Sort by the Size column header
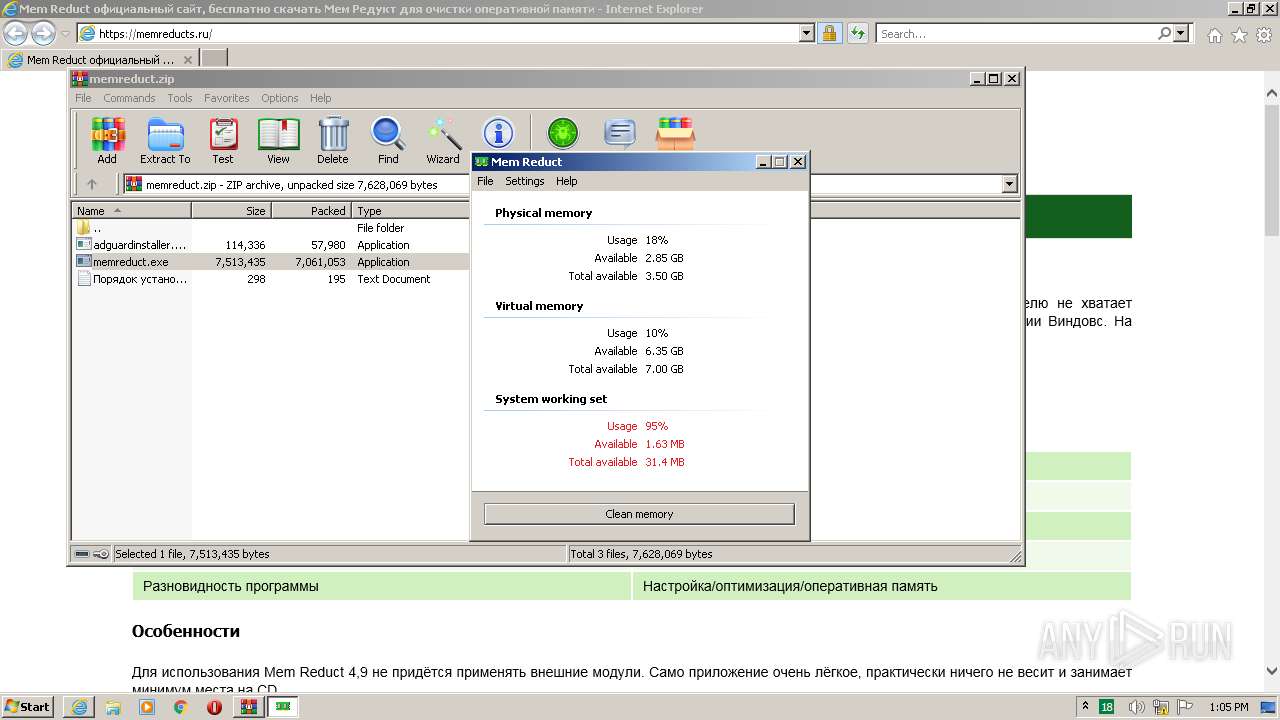The width and height of the screenshot is (1280, 720). (231, 210)
